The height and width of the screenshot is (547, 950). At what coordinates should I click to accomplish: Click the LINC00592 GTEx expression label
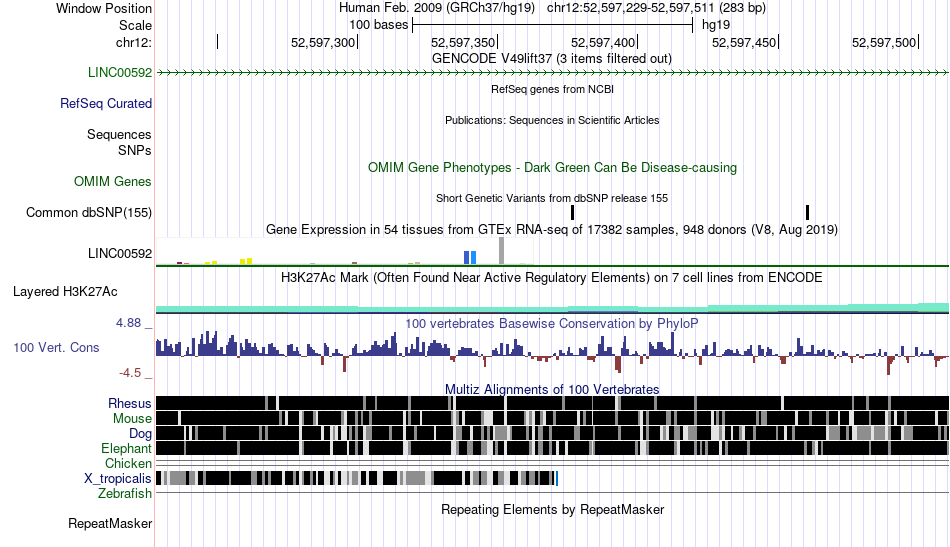pos(119,254)
